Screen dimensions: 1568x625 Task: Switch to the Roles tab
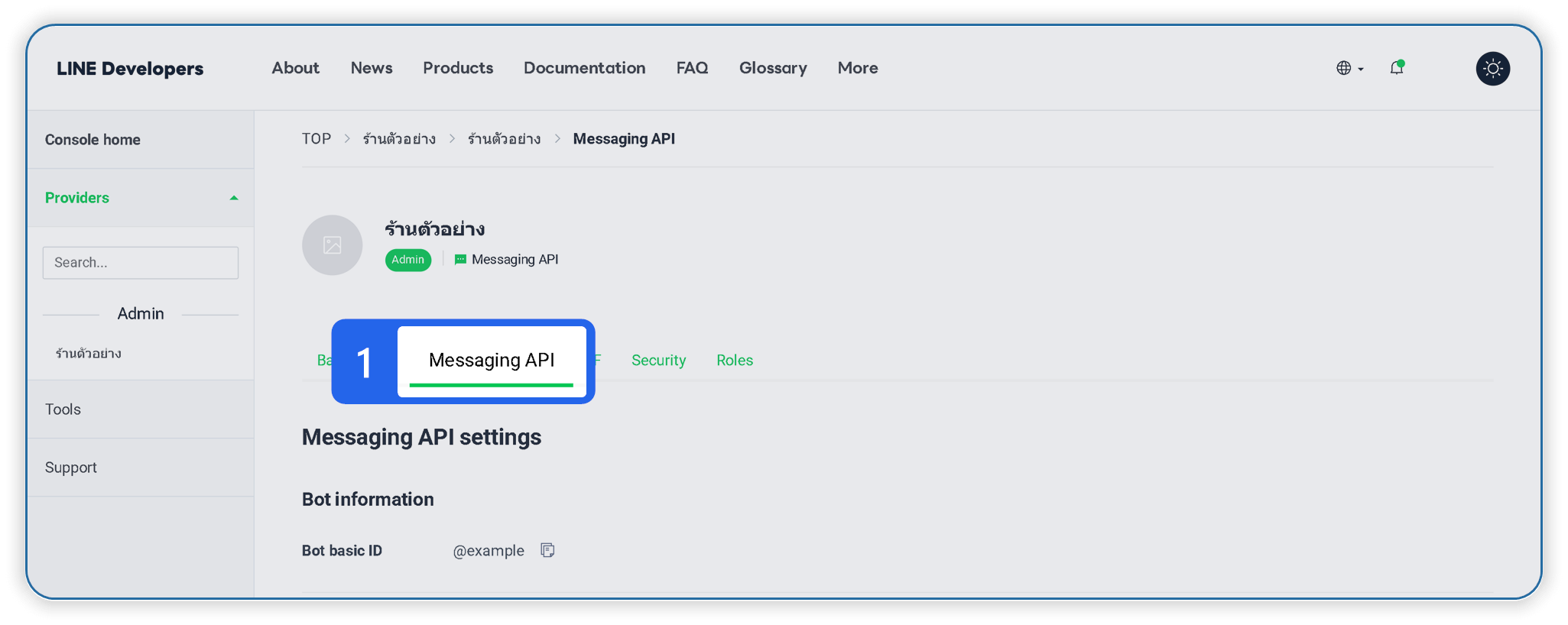[735, 361]
